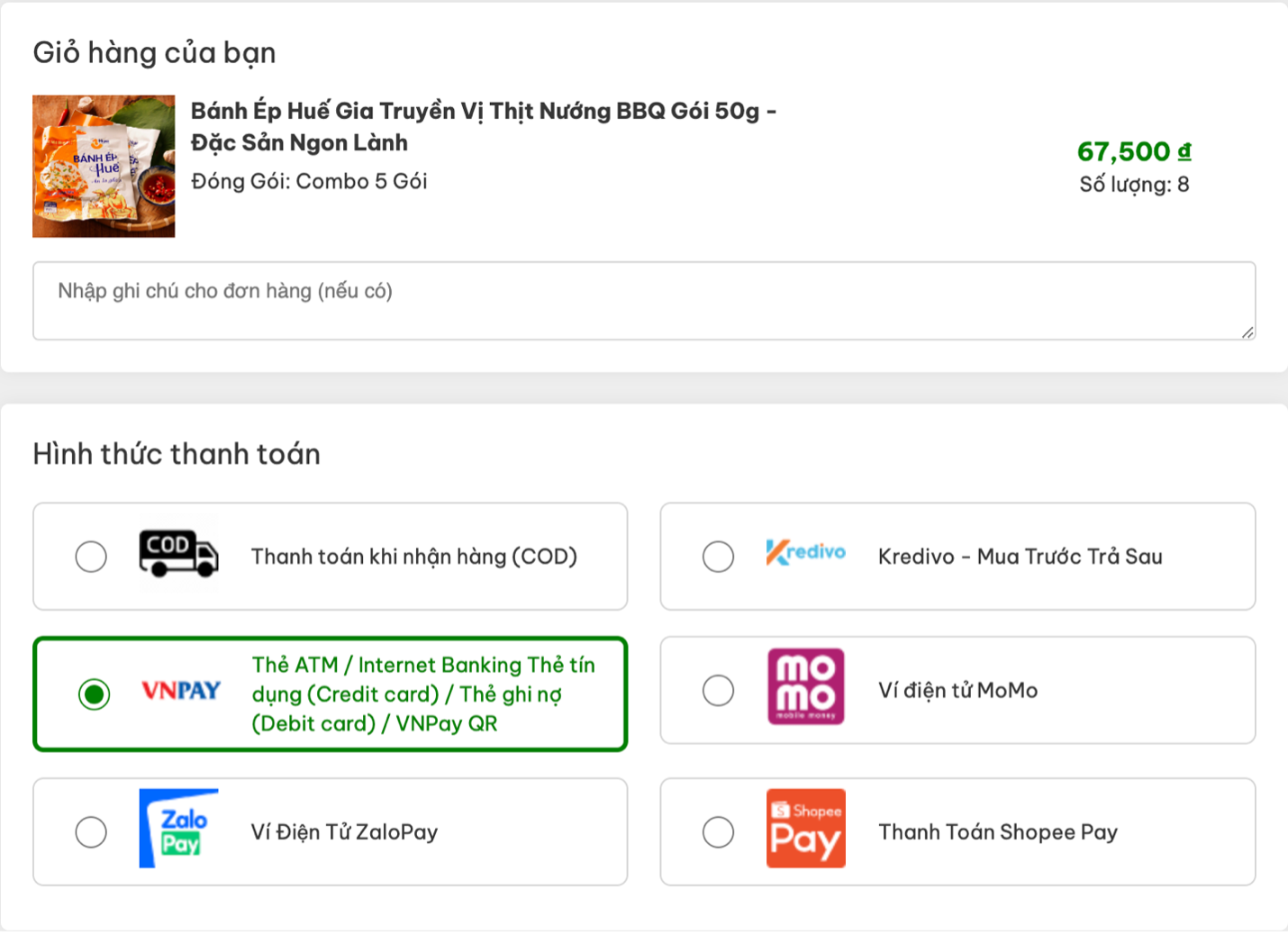This screenshot has width=1288, height=935.
Task: Choose the ZaloPay radio button
Action: pos(91,832)
